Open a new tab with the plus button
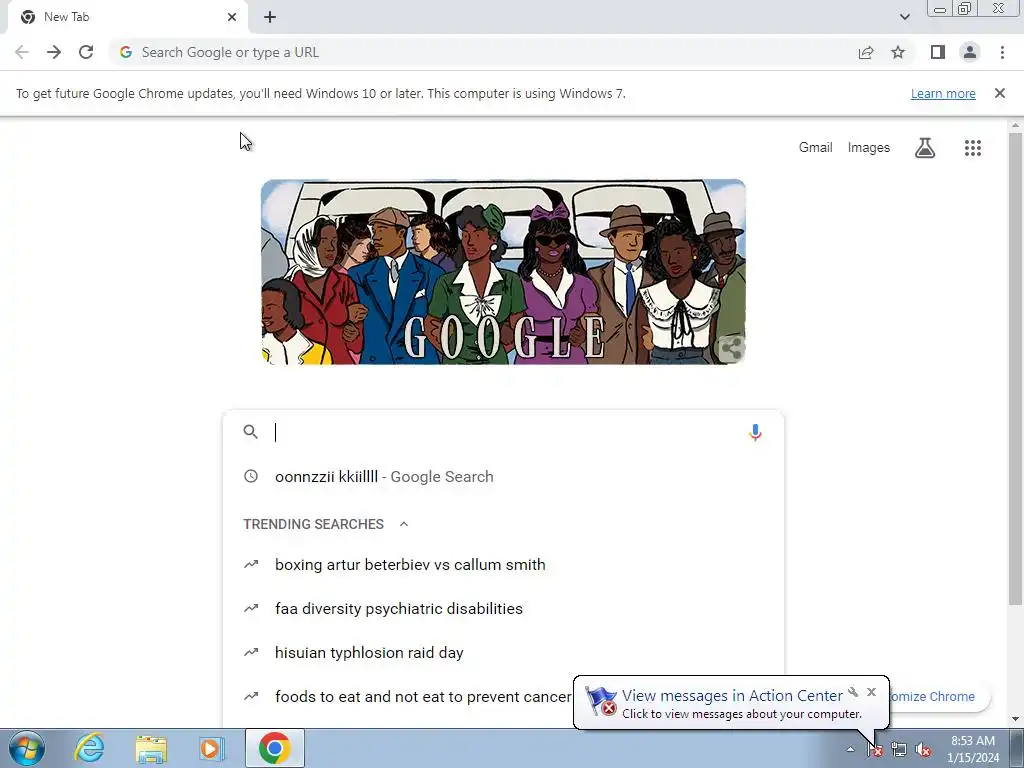Image resolution: width=1024 pixels, height=768 pixels. pyautogui.click(x=270, y=17)
